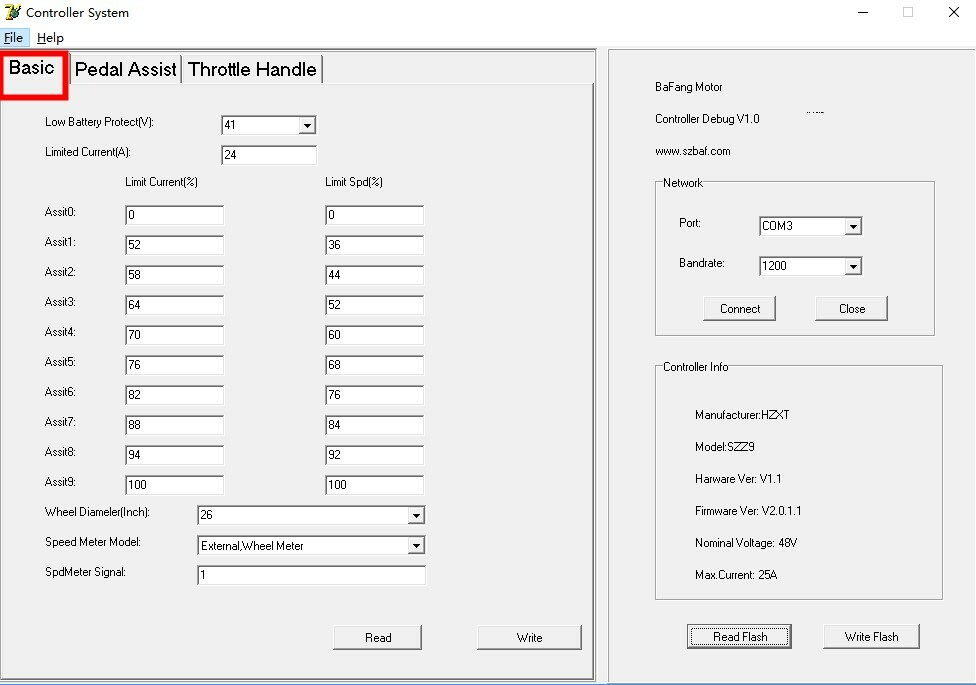Click the Read Flash button

coord(739,636)
